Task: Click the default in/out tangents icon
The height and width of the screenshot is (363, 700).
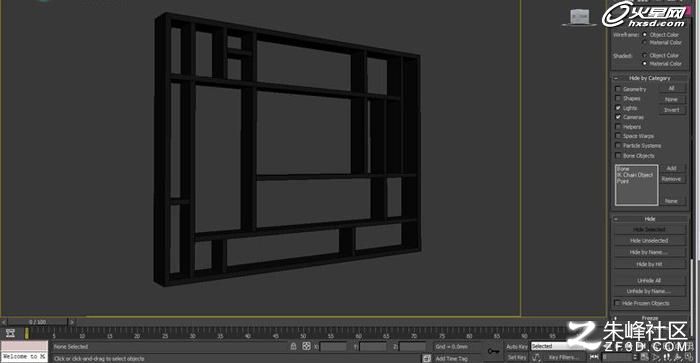Action: (x=537, y=357)
